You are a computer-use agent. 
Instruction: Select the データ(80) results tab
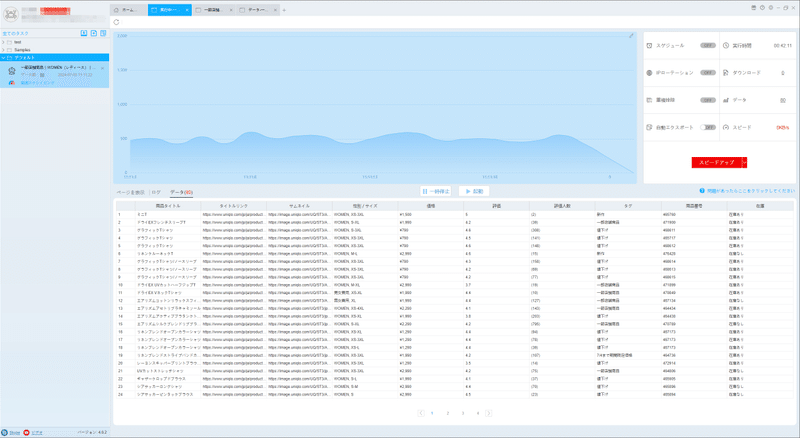(x=181, y=192)
